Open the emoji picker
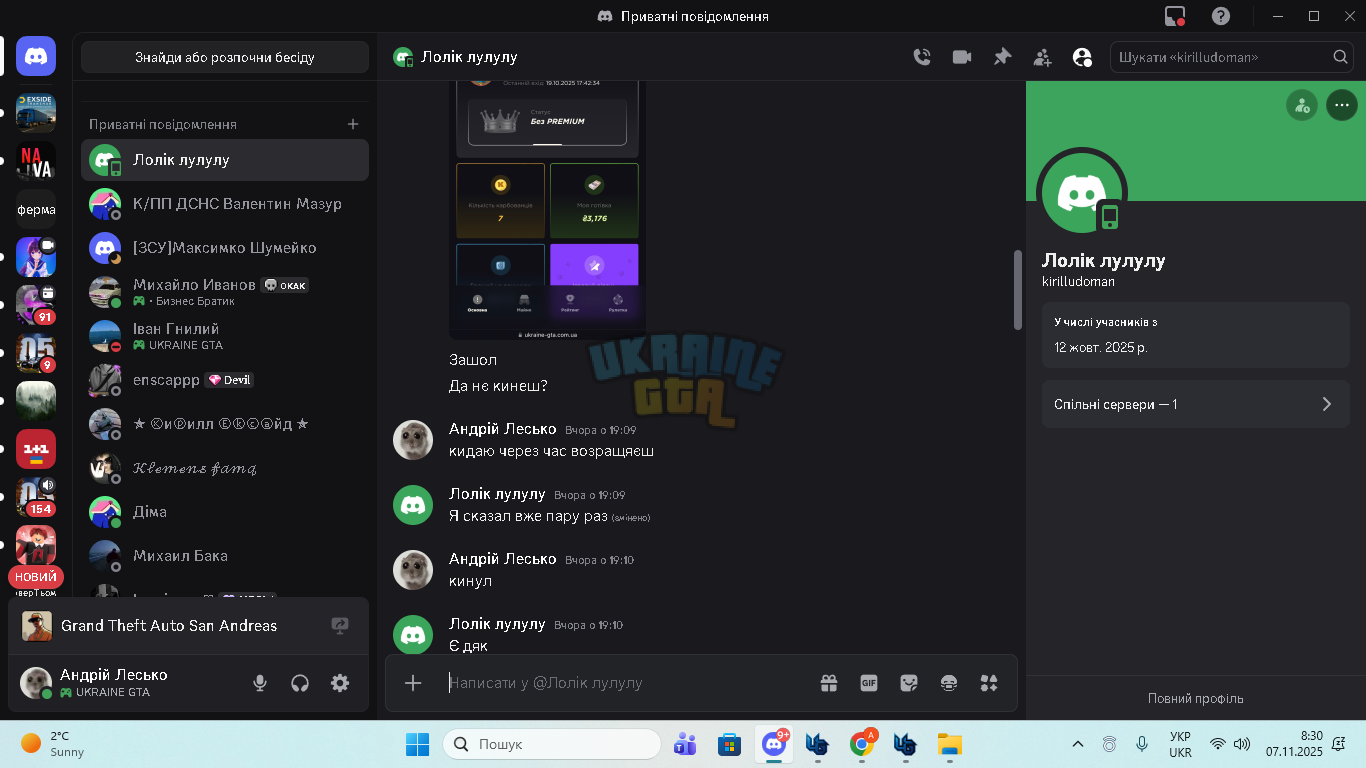This screenshot has height=768, width=1366. pyautogui.click(x=949, y=683)
